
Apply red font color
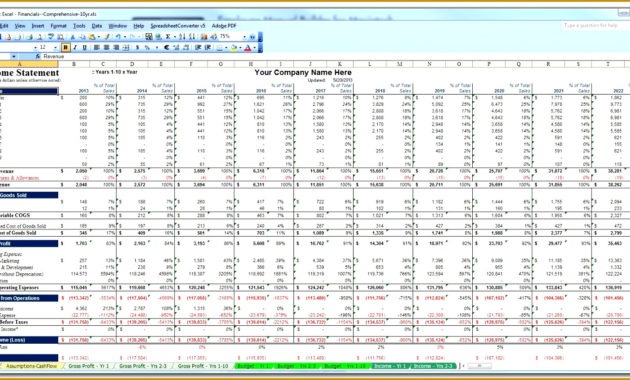point(248,47)
